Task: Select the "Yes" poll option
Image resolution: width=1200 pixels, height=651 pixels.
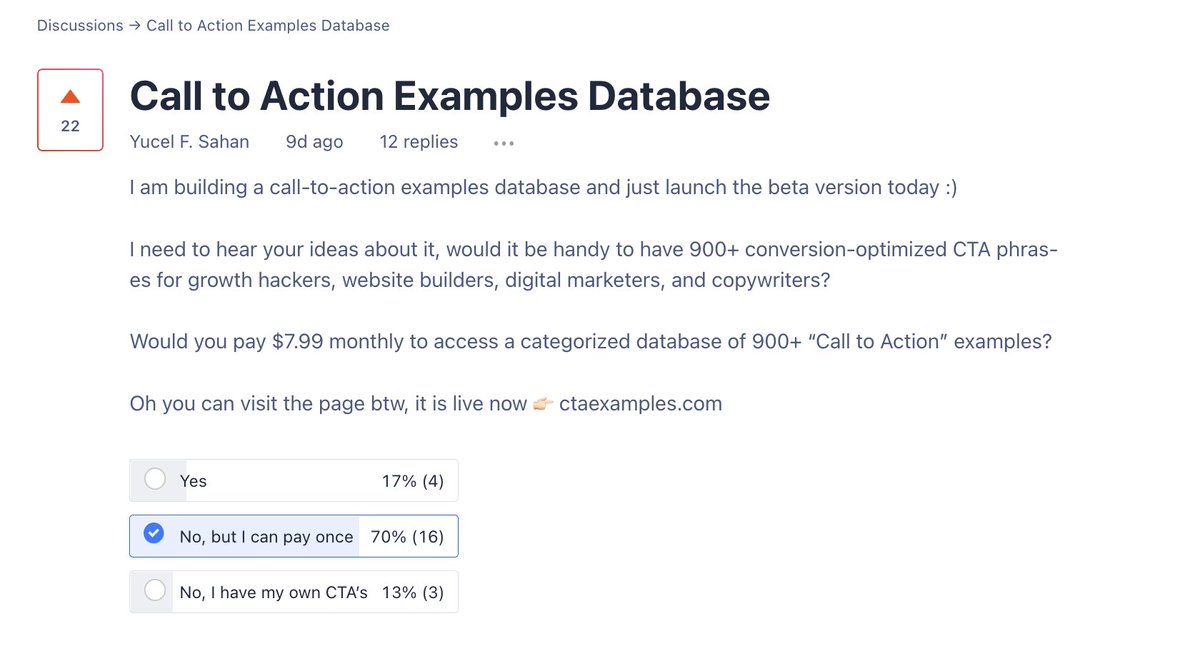Action: 294,481
